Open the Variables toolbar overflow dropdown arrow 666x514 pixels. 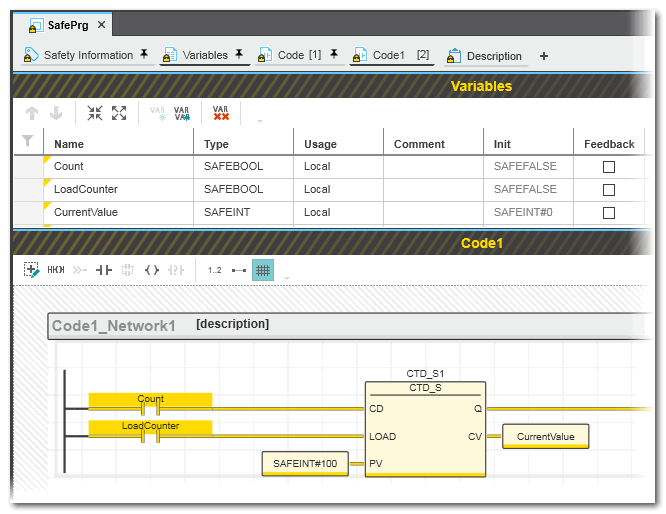tap(260, 121)
